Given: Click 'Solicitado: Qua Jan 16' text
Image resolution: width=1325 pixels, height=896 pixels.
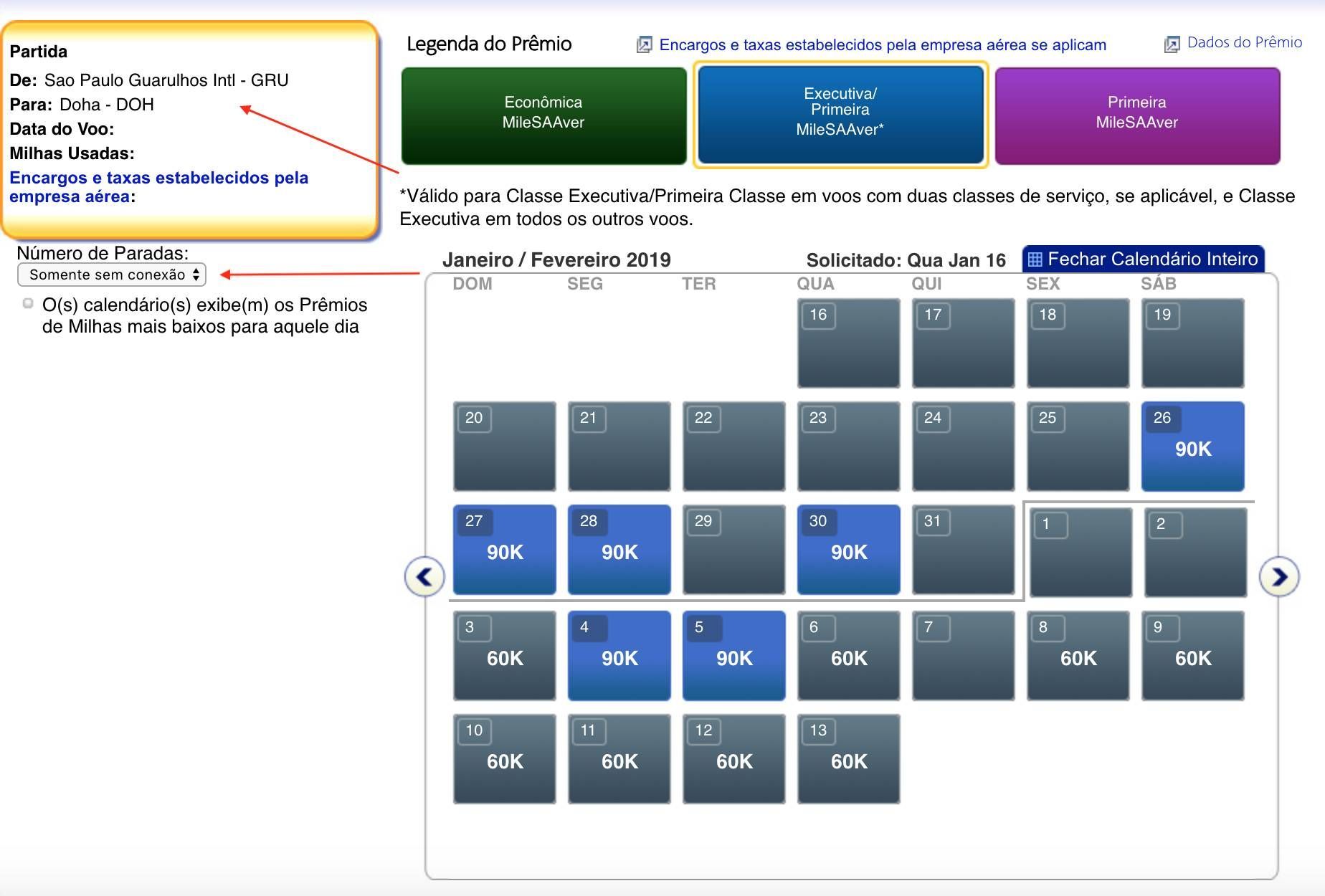Looking at the screenshot, I should [906, 260].
